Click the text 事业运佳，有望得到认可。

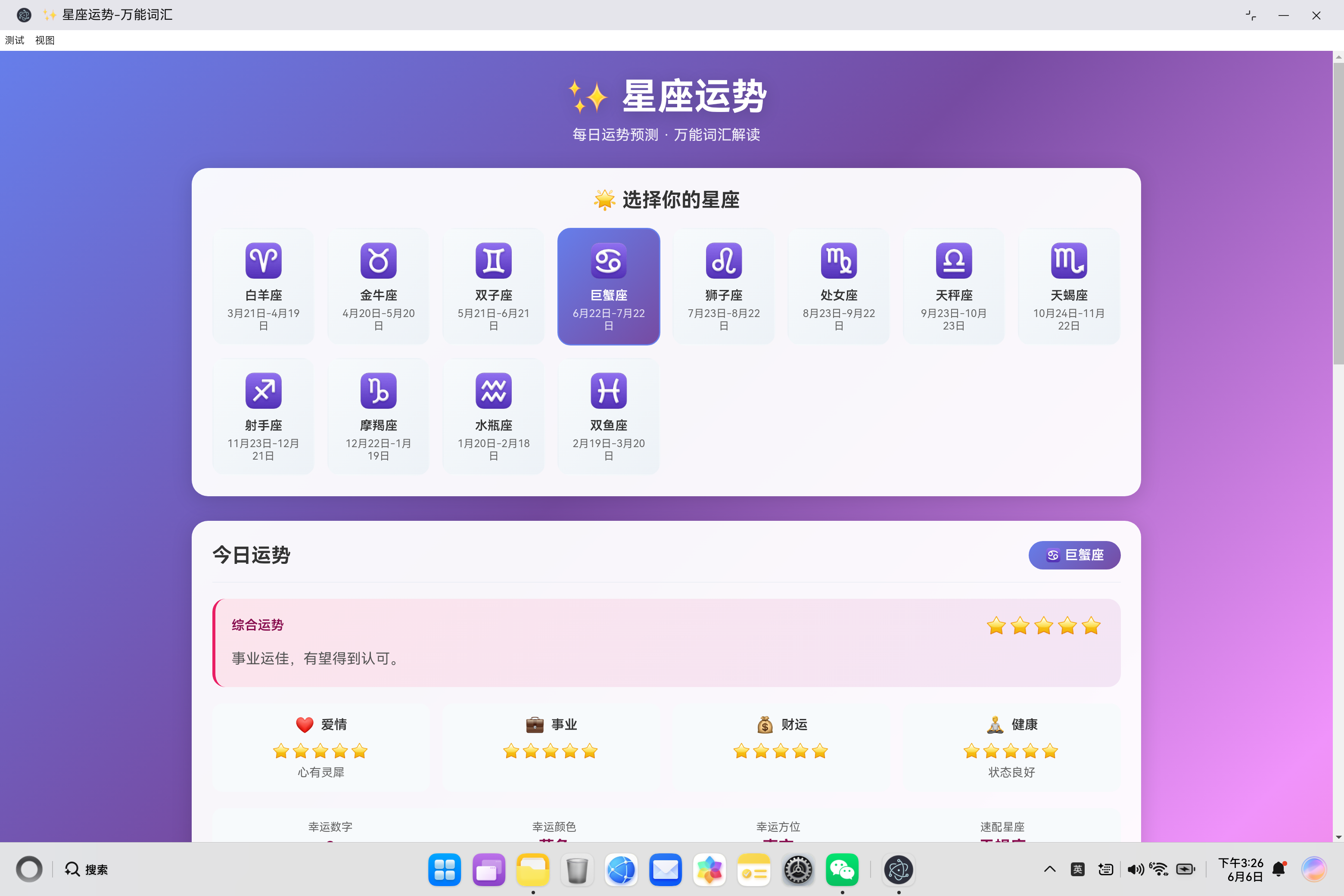(317, 658)
